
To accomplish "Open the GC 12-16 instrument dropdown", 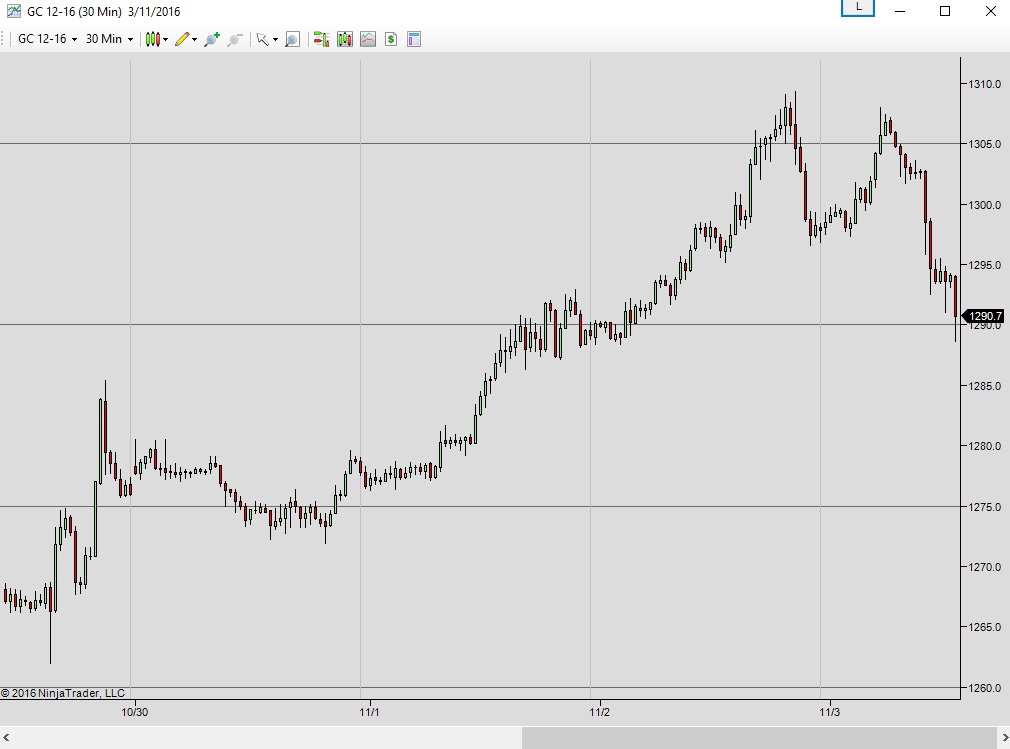I will (x=47, y=39).
